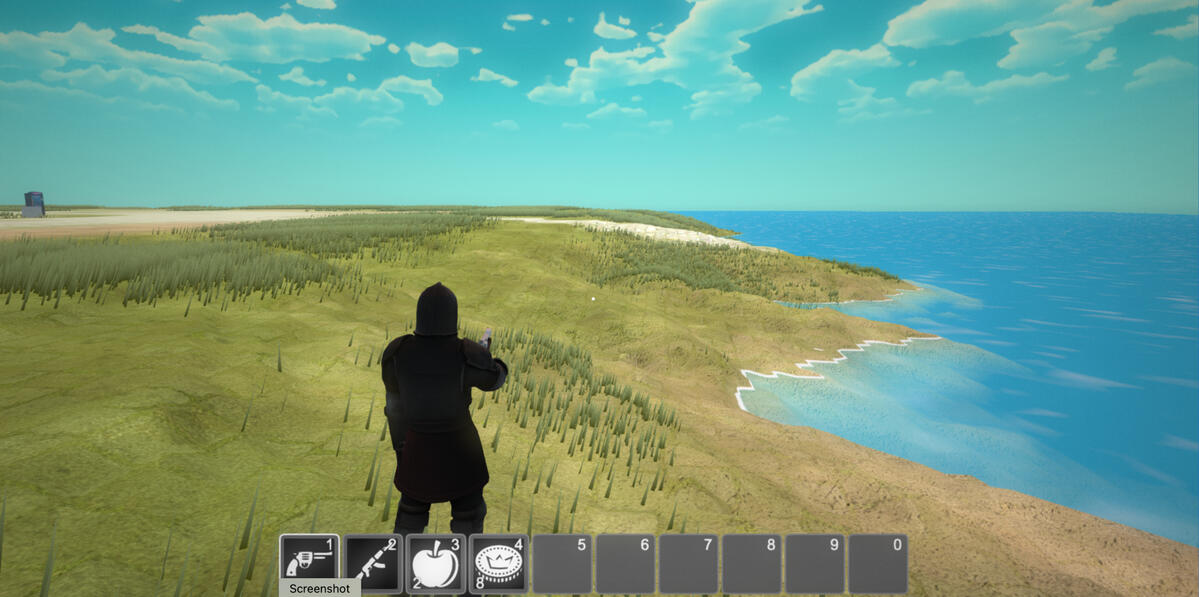The width and height of the screenshot is (1199, 597).
Task: Click the armored player character
Action: (442, 409)
